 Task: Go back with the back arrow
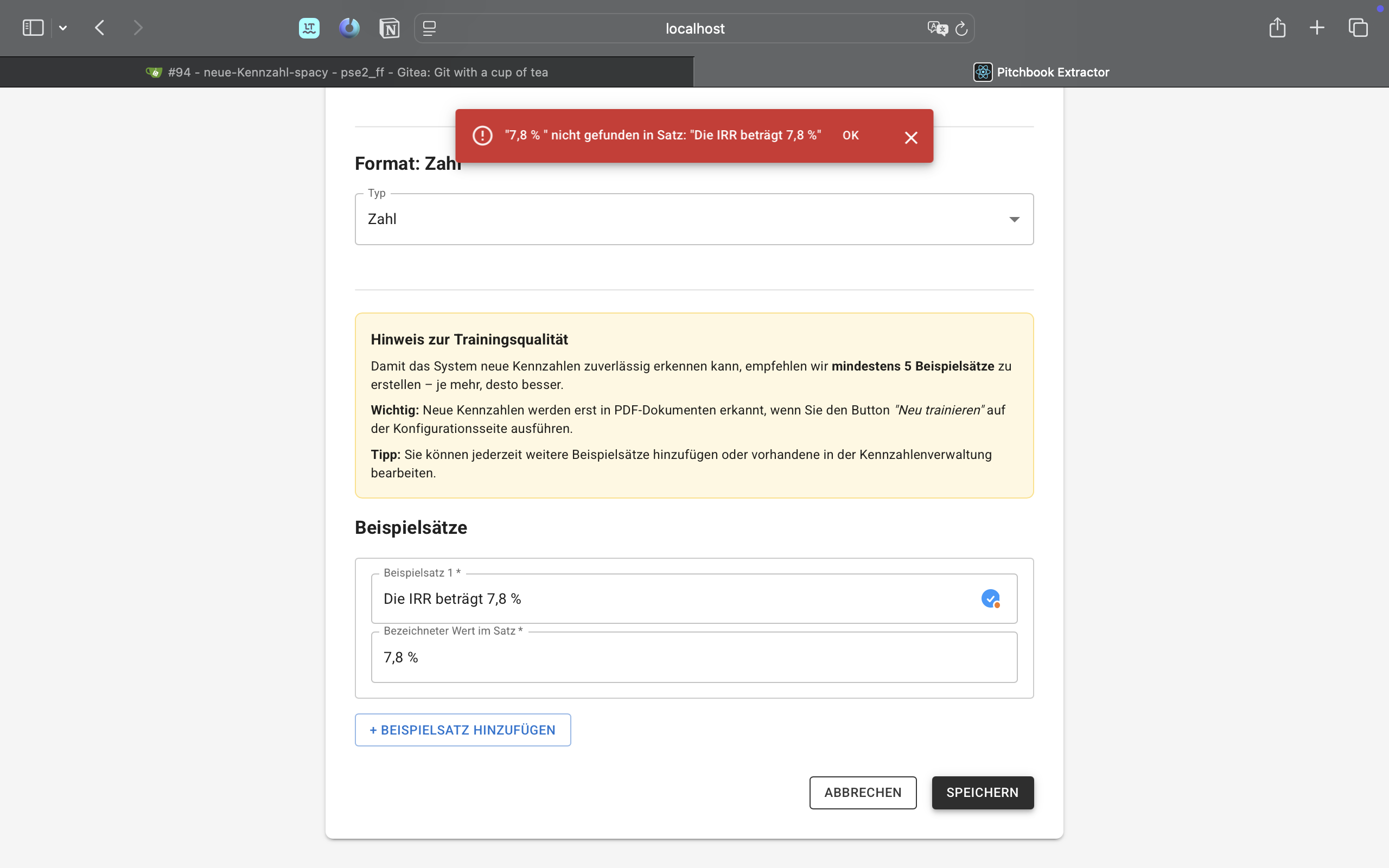pos(100,28)
